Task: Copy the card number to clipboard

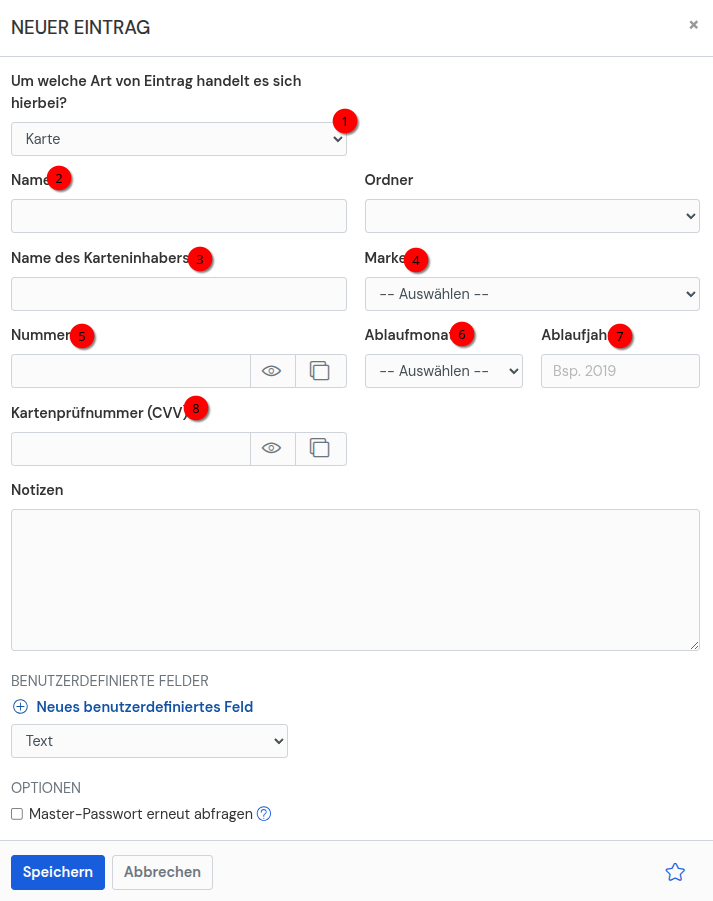Action: [321, 371]
